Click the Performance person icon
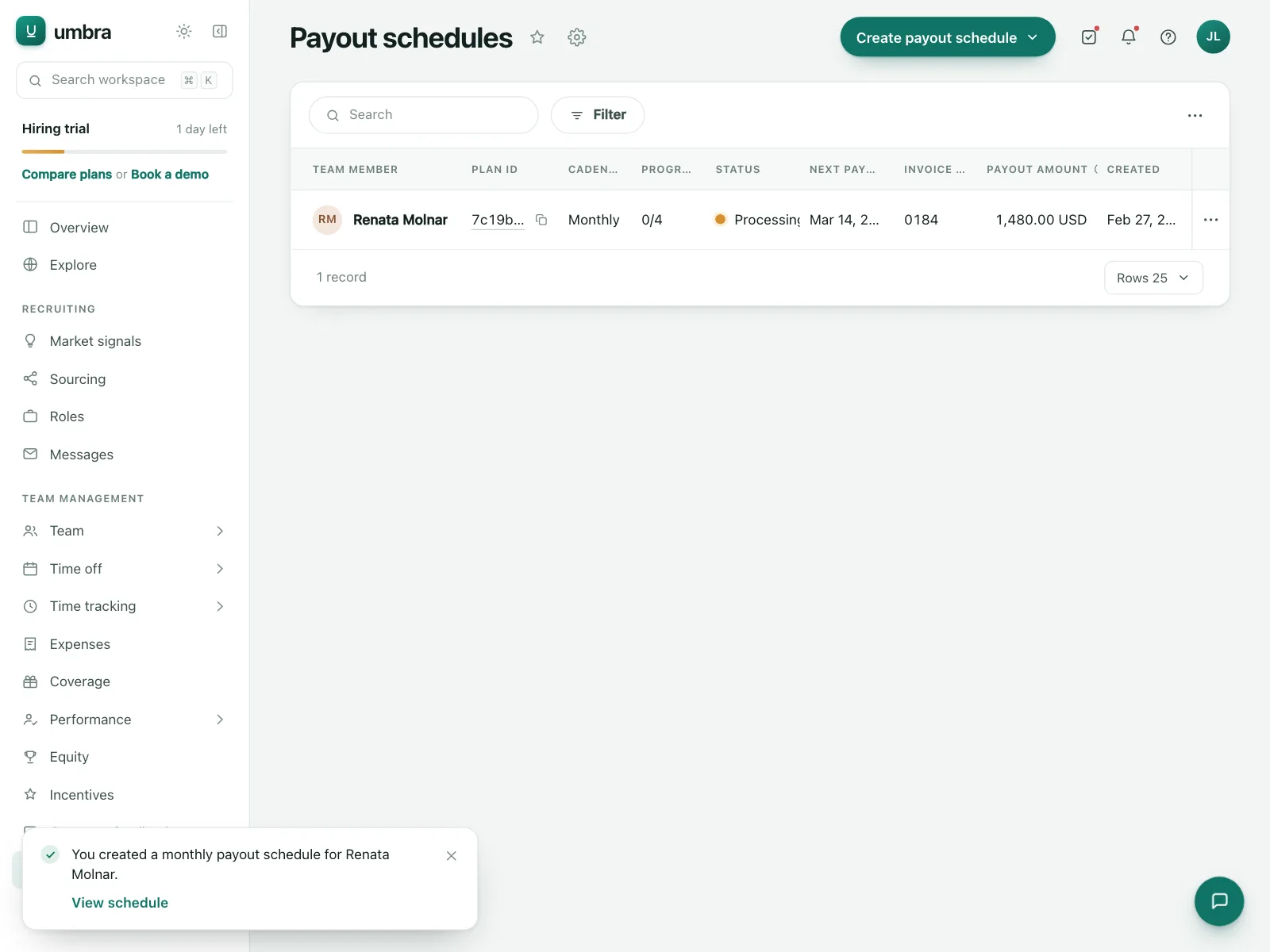Screen dimensions: 1270x952 pos(30,720)
